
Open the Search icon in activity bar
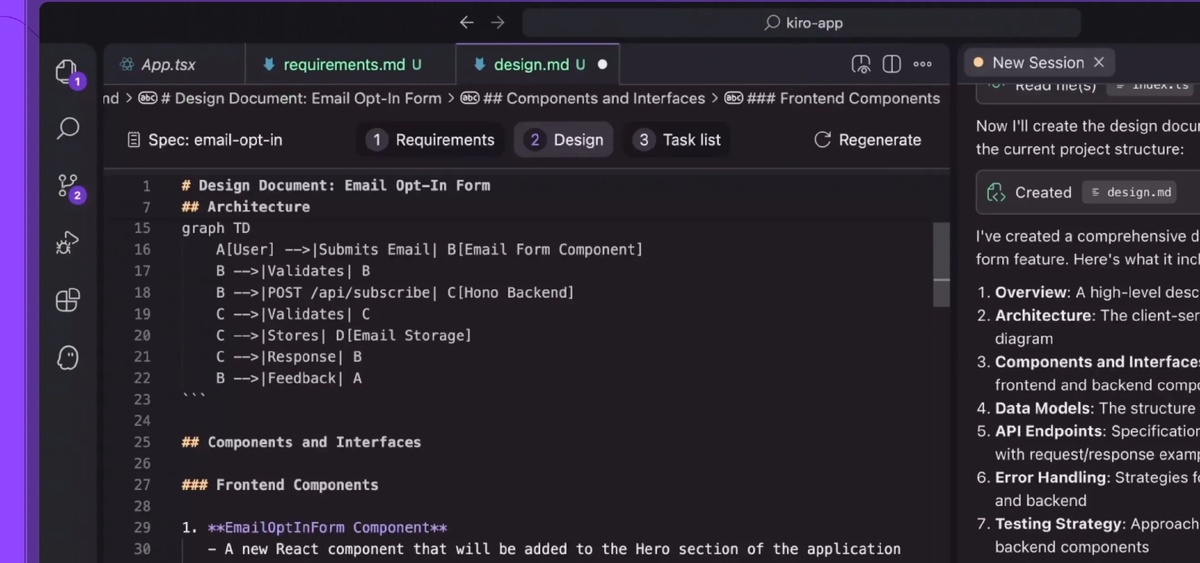coord(67,128)
